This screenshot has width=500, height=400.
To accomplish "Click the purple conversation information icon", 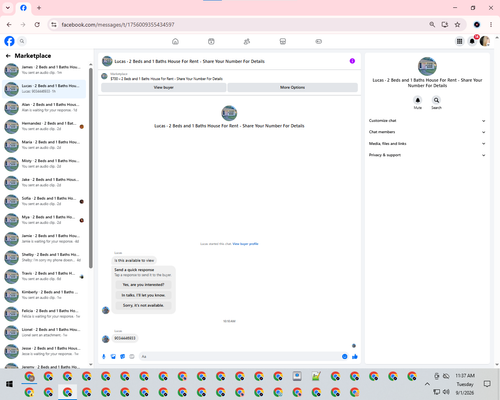I will (352, 61).
